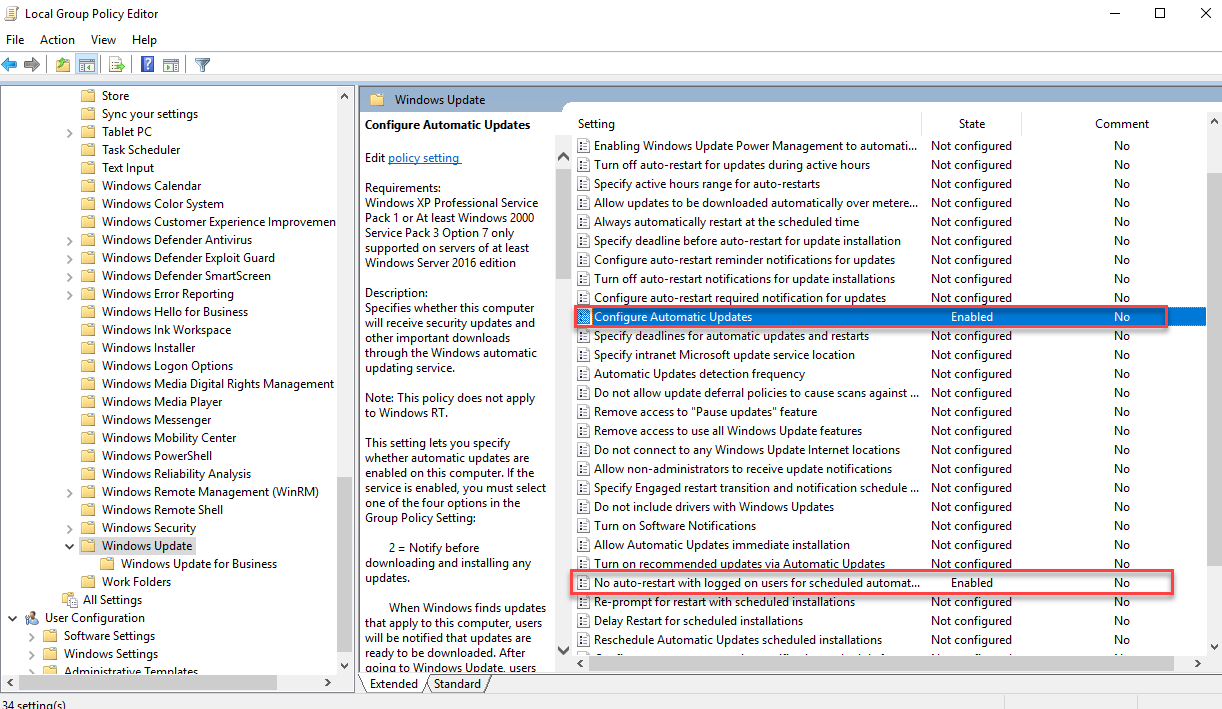Viewport: 1222px width, 709px height.
Task: Select Allow Automatic Updates immediate installation setting
Action: (x=722, y=545)
